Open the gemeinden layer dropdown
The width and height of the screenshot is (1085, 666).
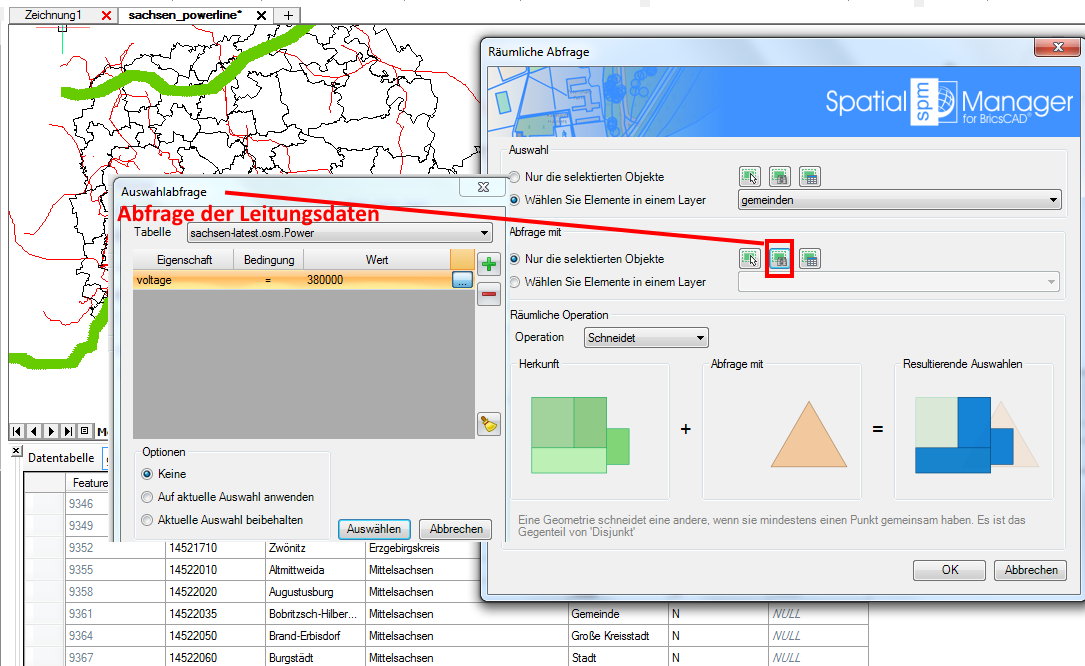[1054, 199]
